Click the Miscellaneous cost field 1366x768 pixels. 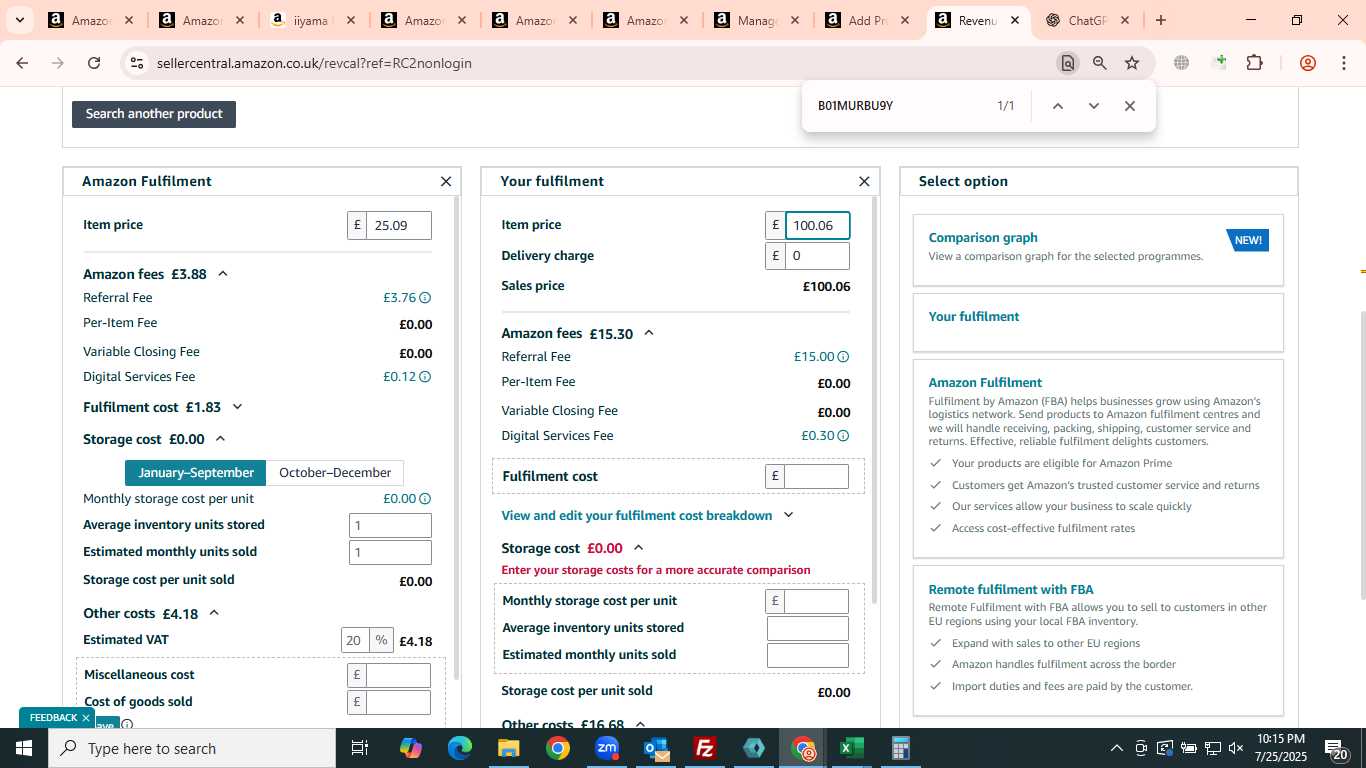(x=398, y=675)
